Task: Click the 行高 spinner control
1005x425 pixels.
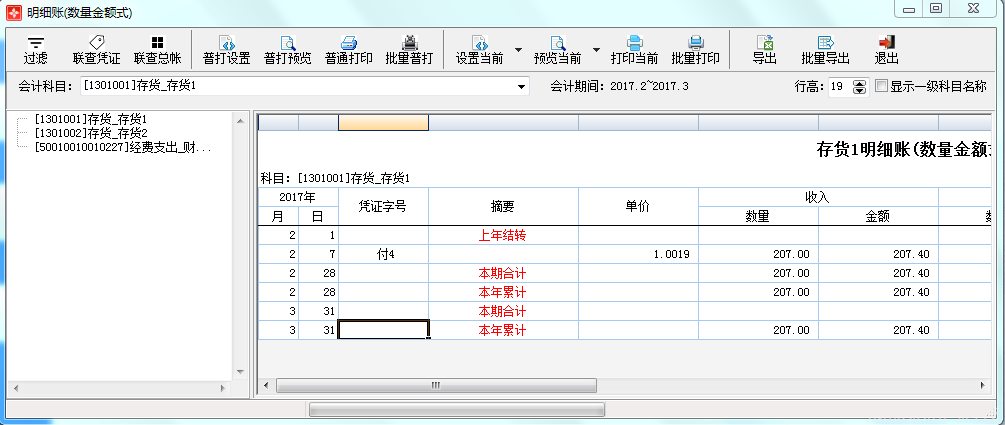Action: (859, 88)
